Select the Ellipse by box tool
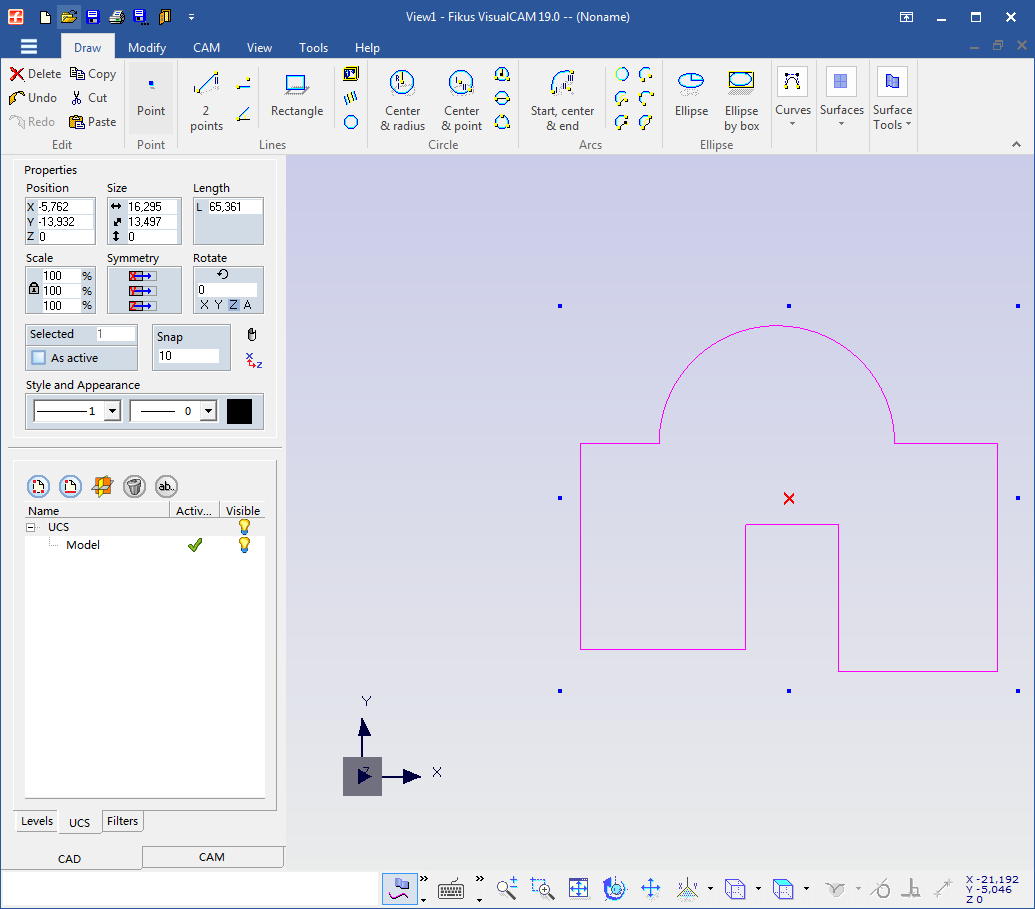Screen dimensions: 1035x909 click(741, 101)
